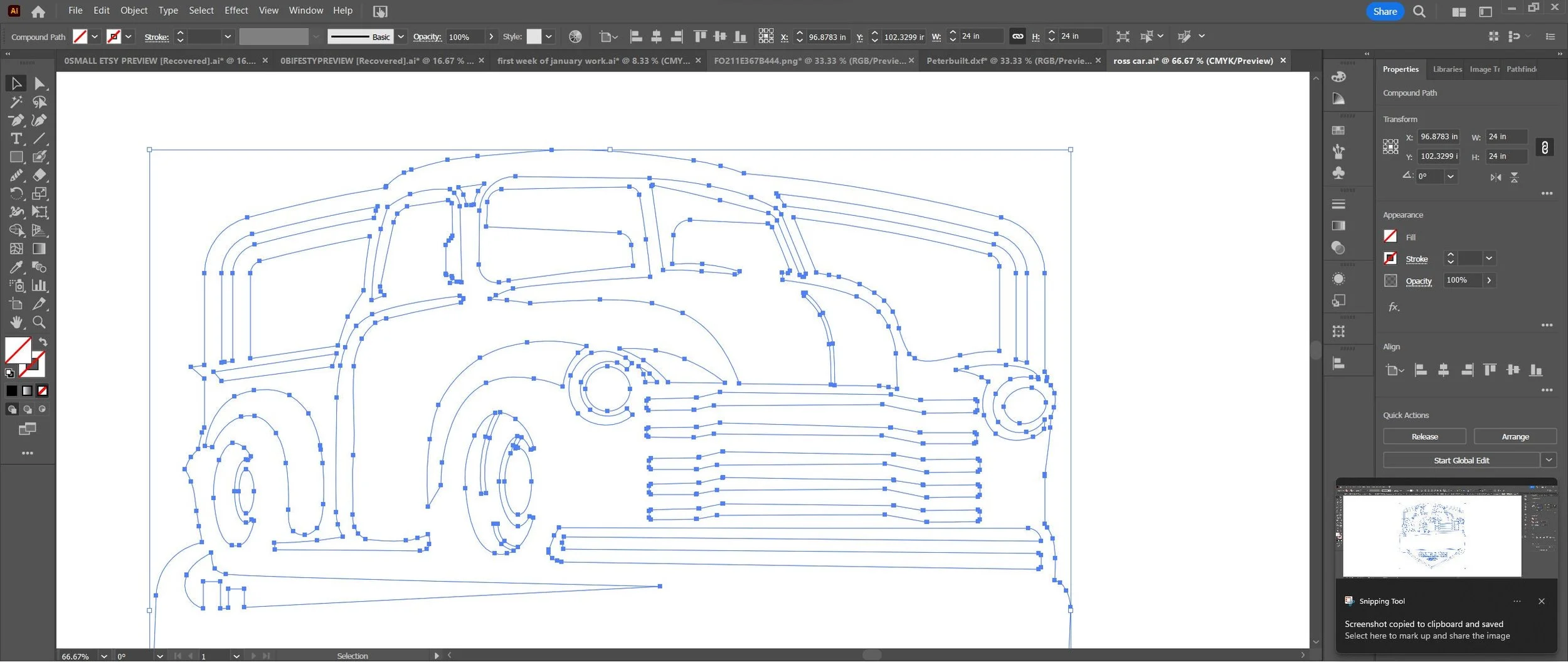Select the Magic Wand tool

(x=16, y=102)
